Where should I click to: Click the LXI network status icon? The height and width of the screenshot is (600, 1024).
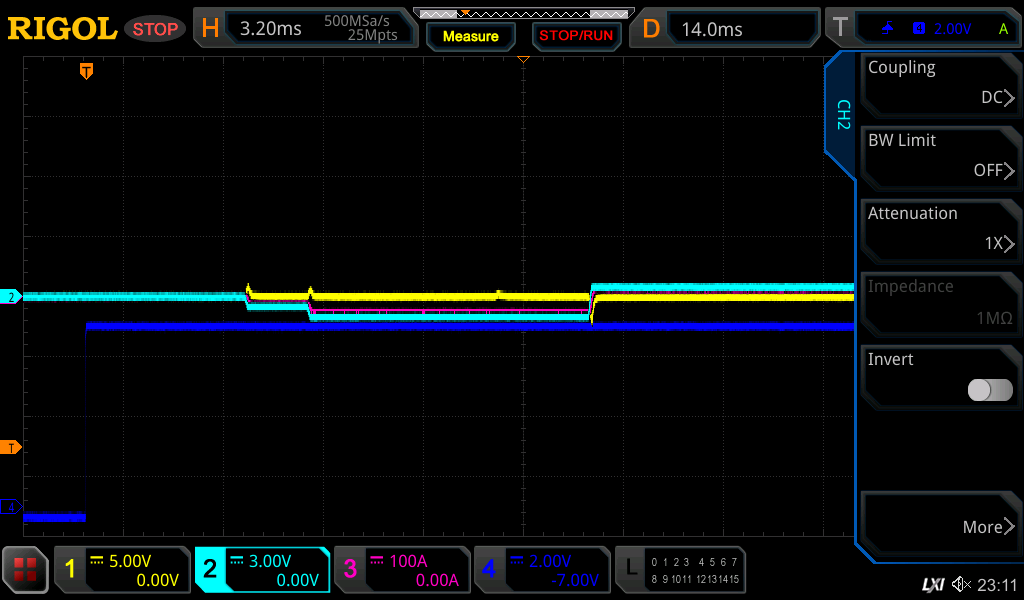(932, 584)
